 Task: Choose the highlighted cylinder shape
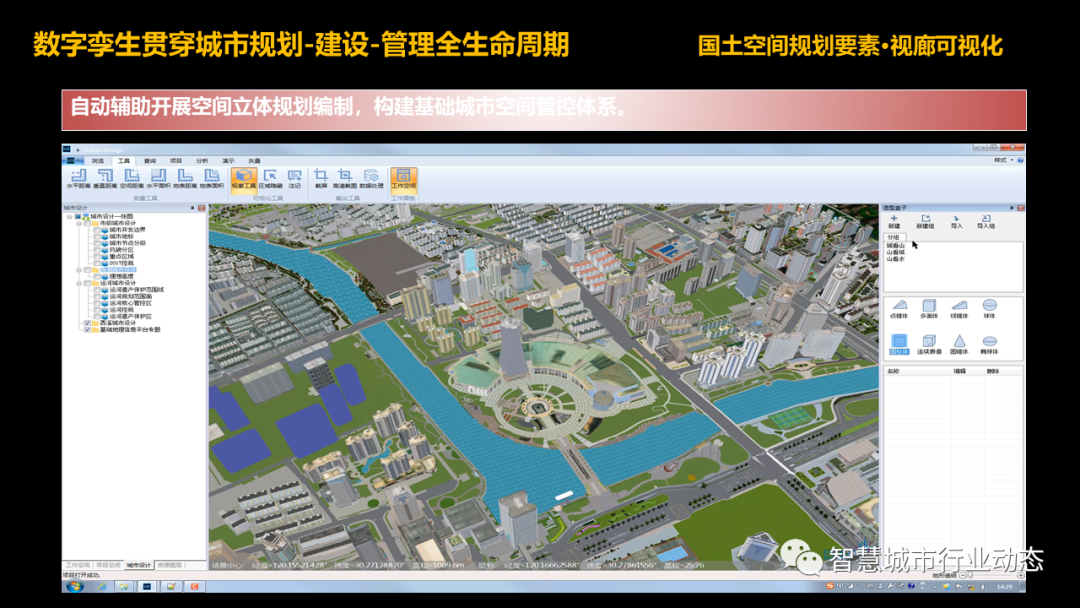[899, 344]
